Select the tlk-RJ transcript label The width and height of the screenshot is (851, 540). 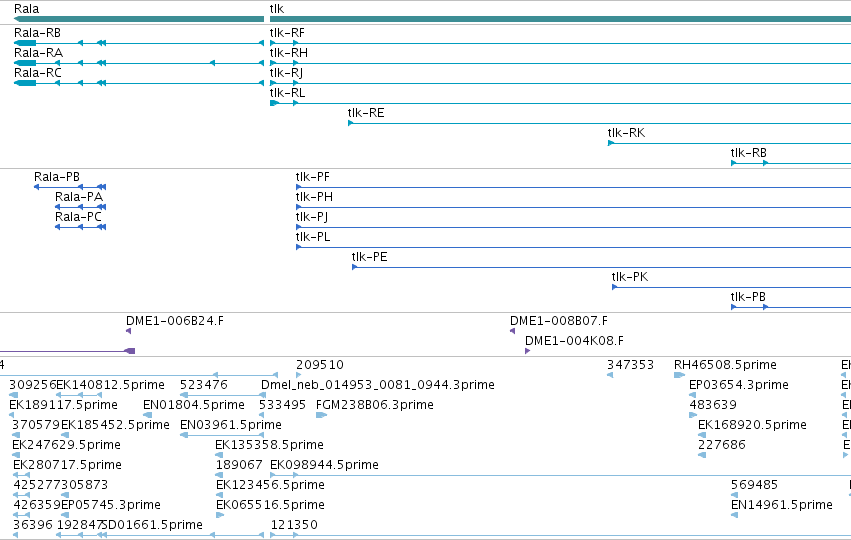(x=286, y=73)
